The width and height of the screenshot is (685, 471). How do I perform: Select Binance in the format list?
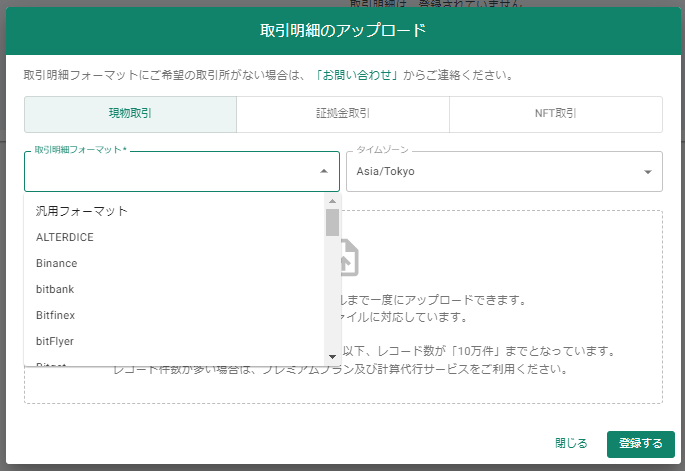pos(175,263)
